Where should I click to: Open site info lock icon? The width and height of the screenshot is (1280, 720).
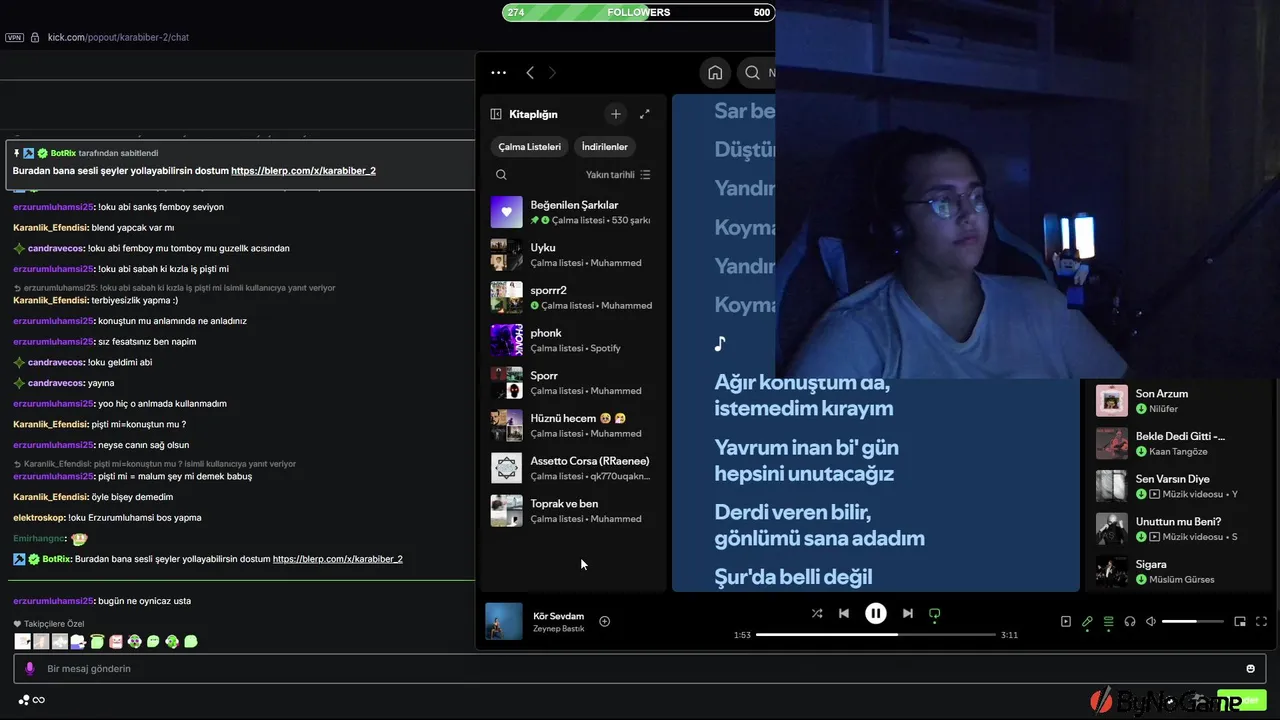35,37
